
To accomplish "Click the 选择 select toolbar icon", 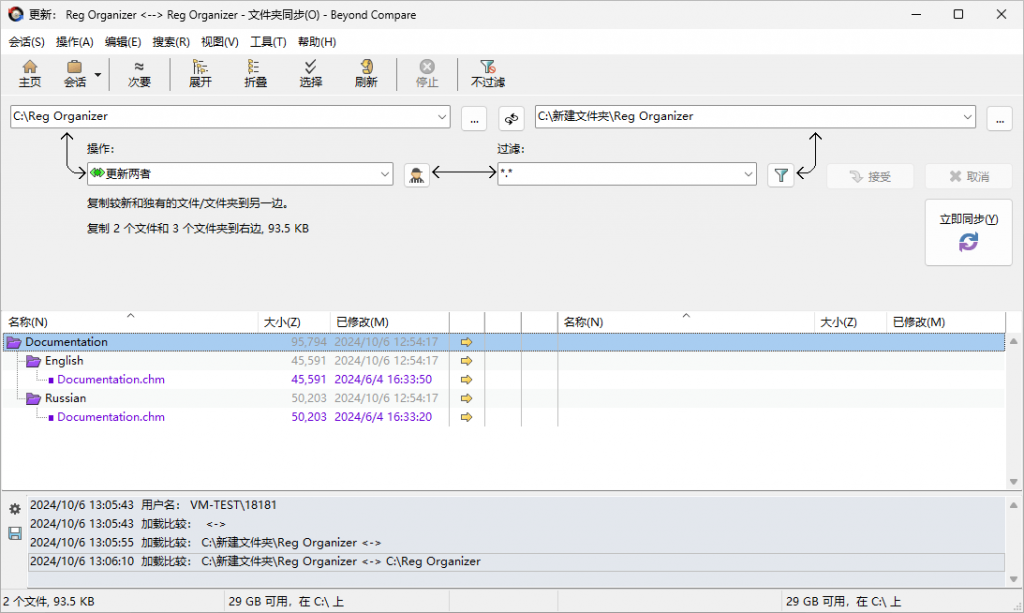I will click(x=310, y=73).
